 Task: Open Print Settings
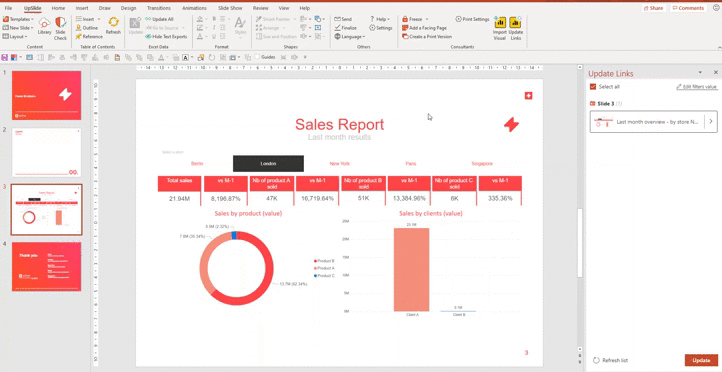pyautogui.click(x=472, y=19)
